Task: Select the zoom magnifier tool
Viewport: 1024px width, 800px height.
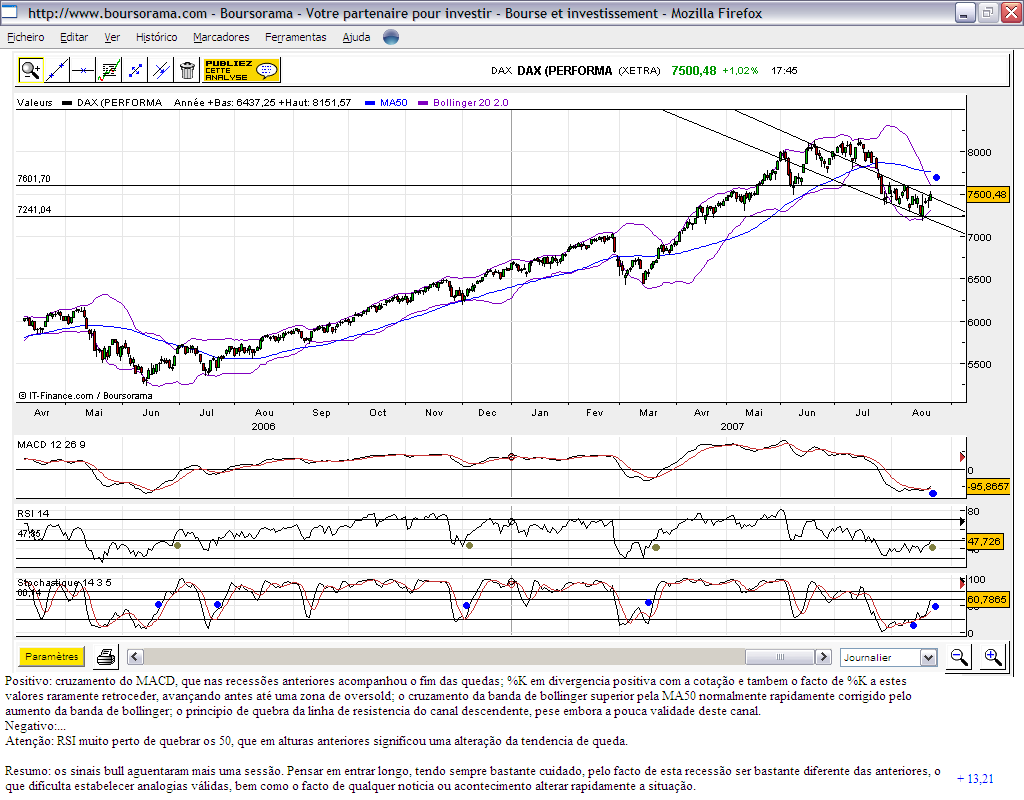Action: 31,70
